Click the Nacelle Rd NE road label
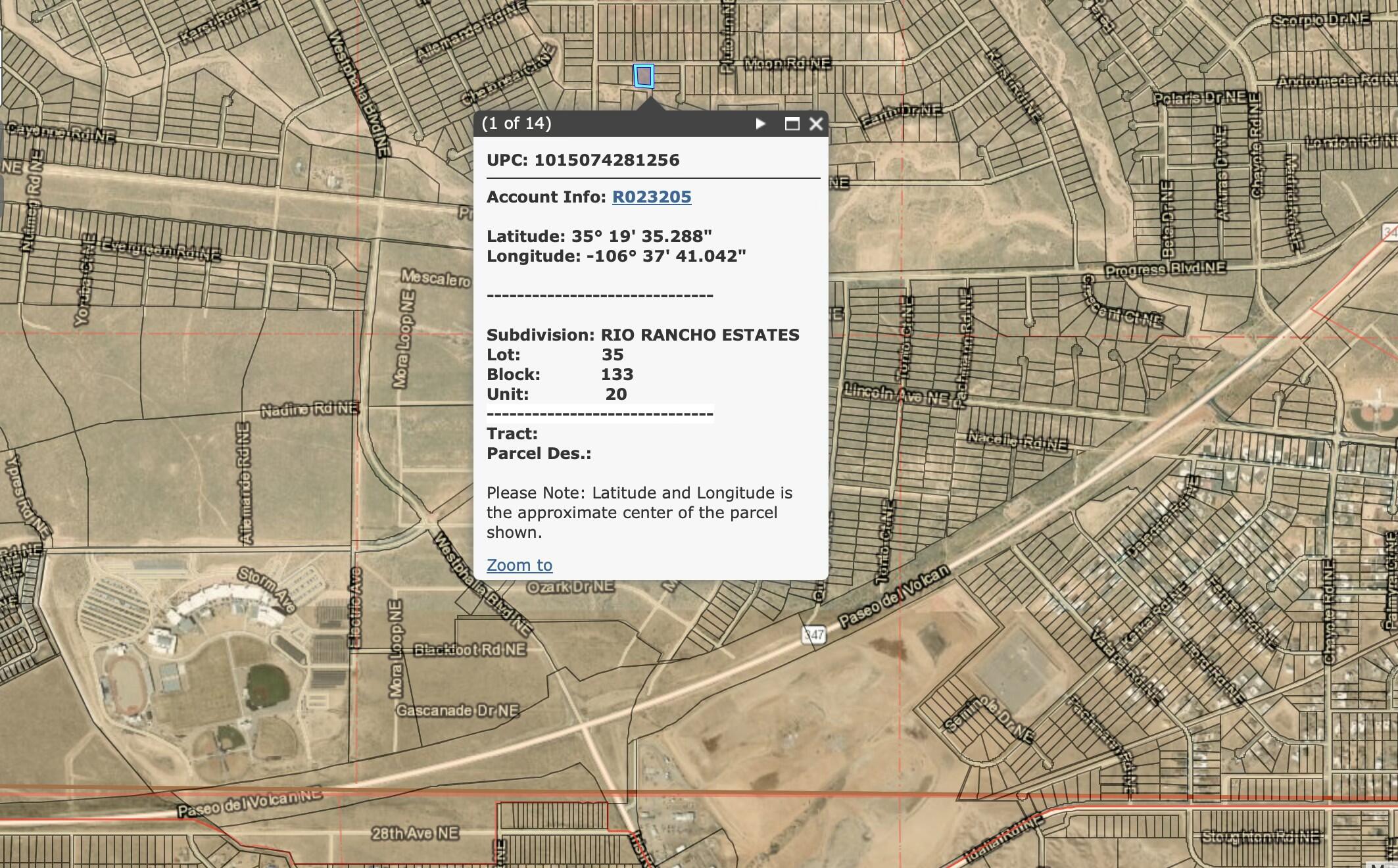 click(1017, 441)
